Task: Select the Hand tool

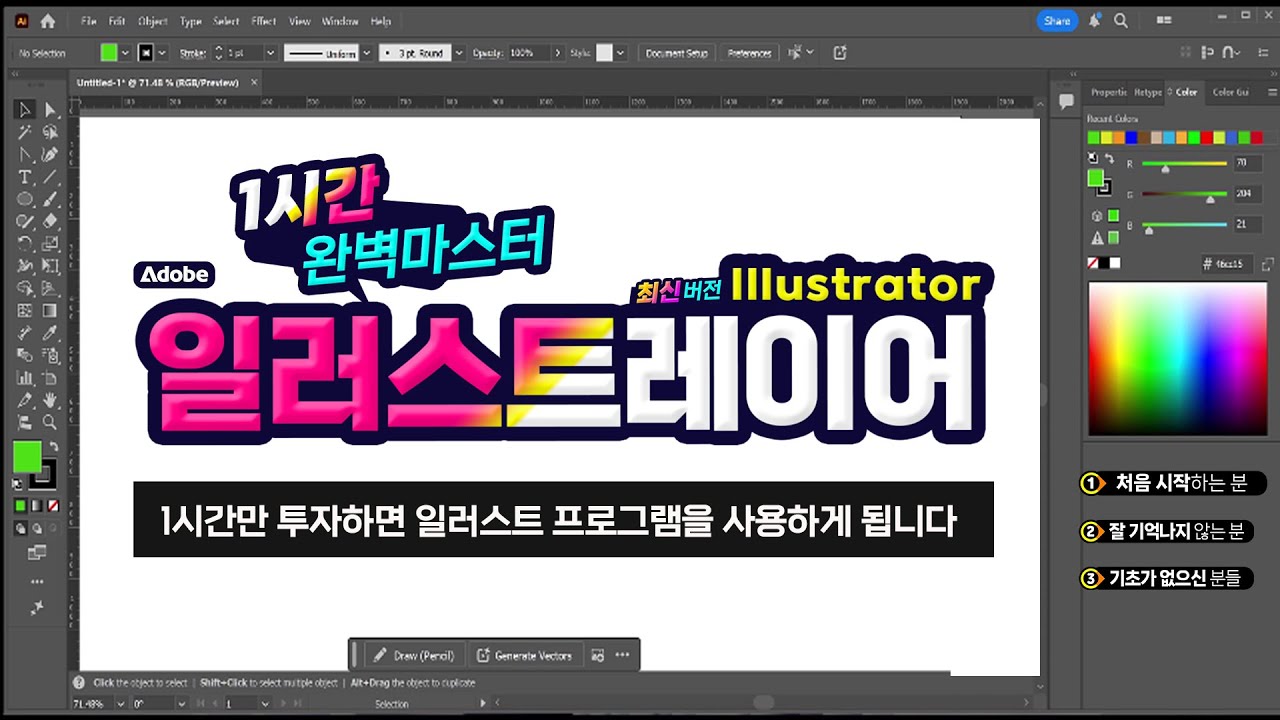Action: pyautogui.click(x=50, y=400)
